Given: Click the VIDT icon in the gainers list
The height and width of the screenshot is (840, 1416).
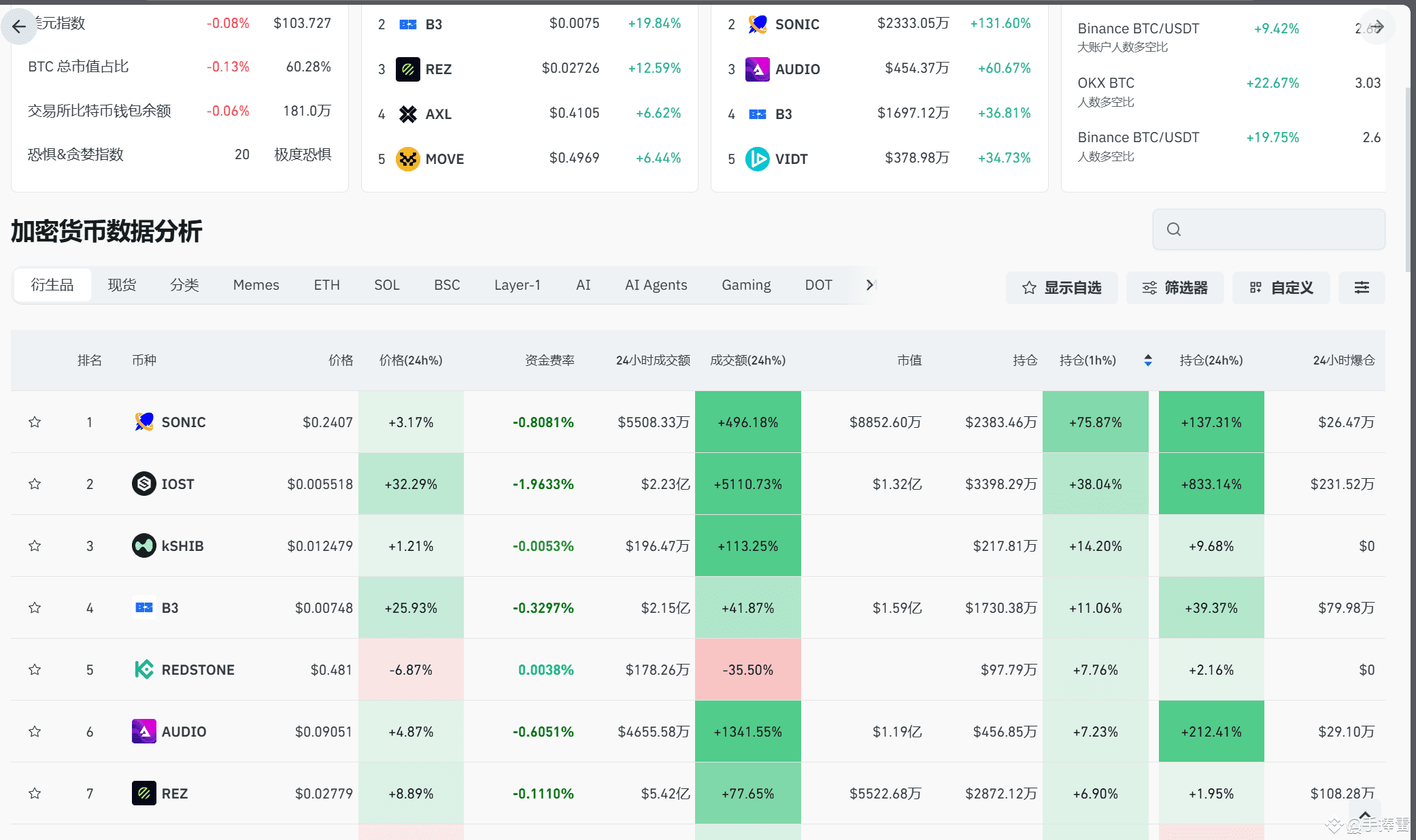Looking at the screenshot, I should 757,158.
